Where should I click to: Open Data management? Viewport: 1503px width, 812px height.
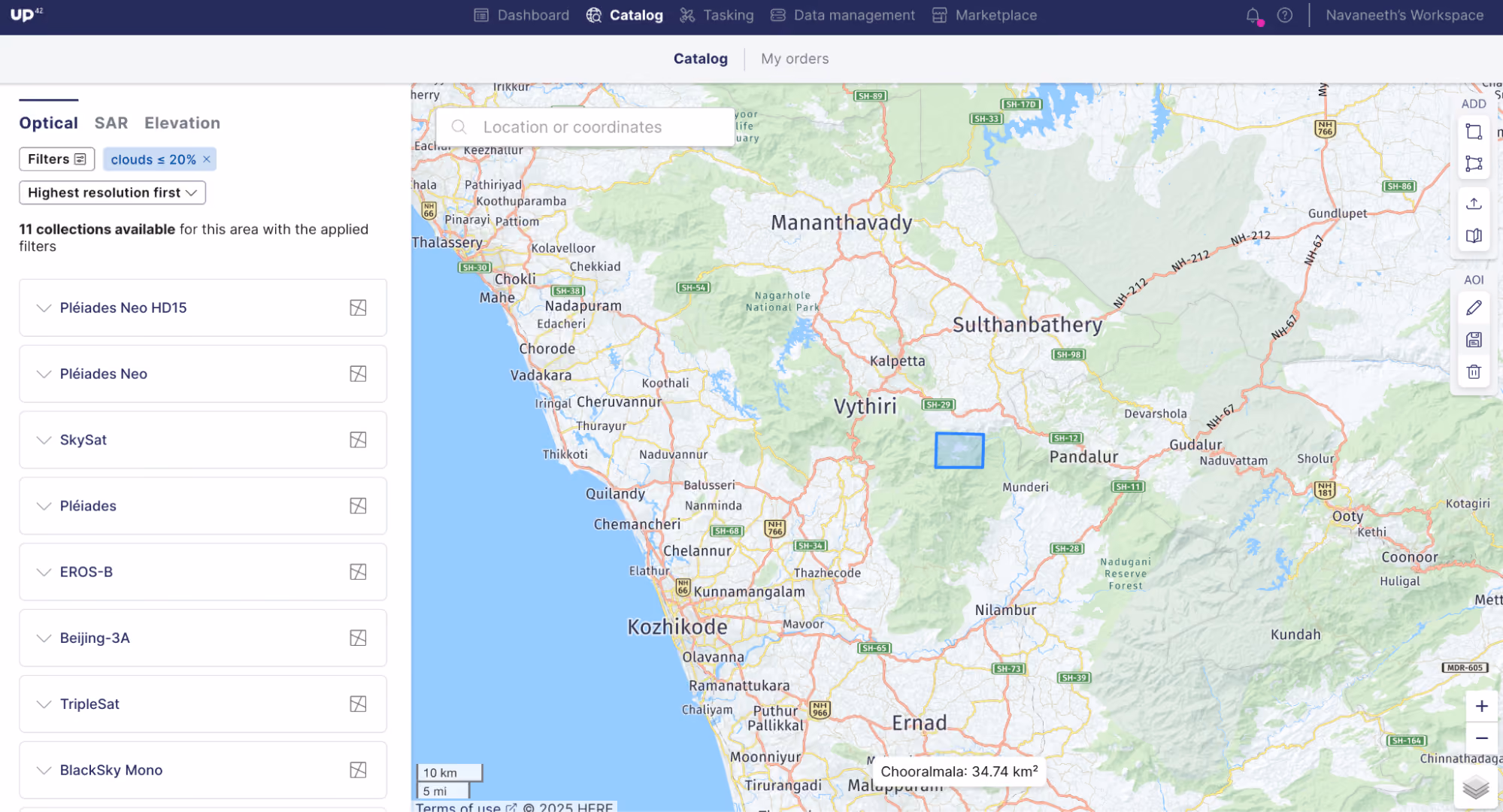[843, 15]
